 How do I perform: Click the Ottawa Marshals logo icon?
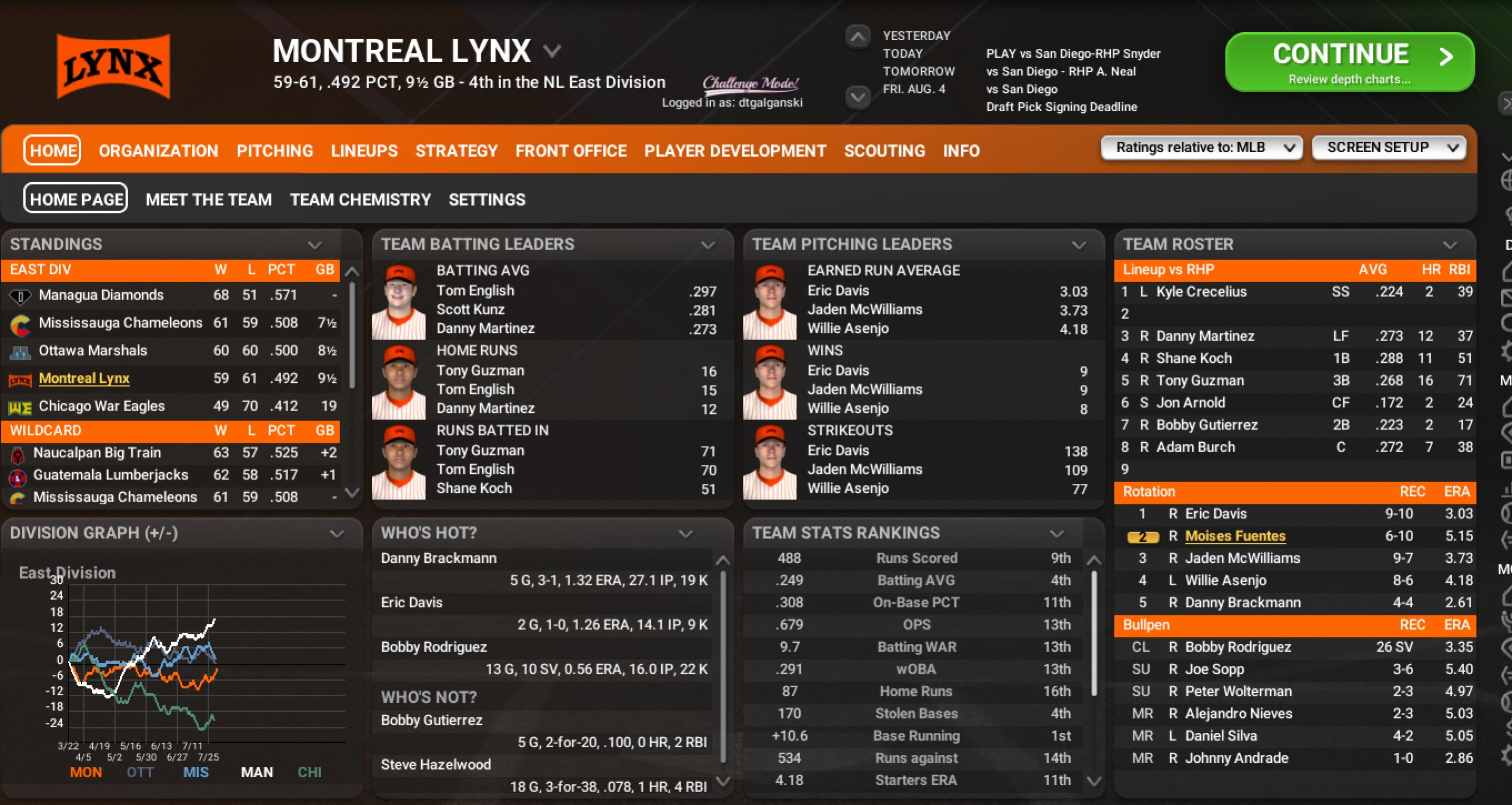[21, 352]
